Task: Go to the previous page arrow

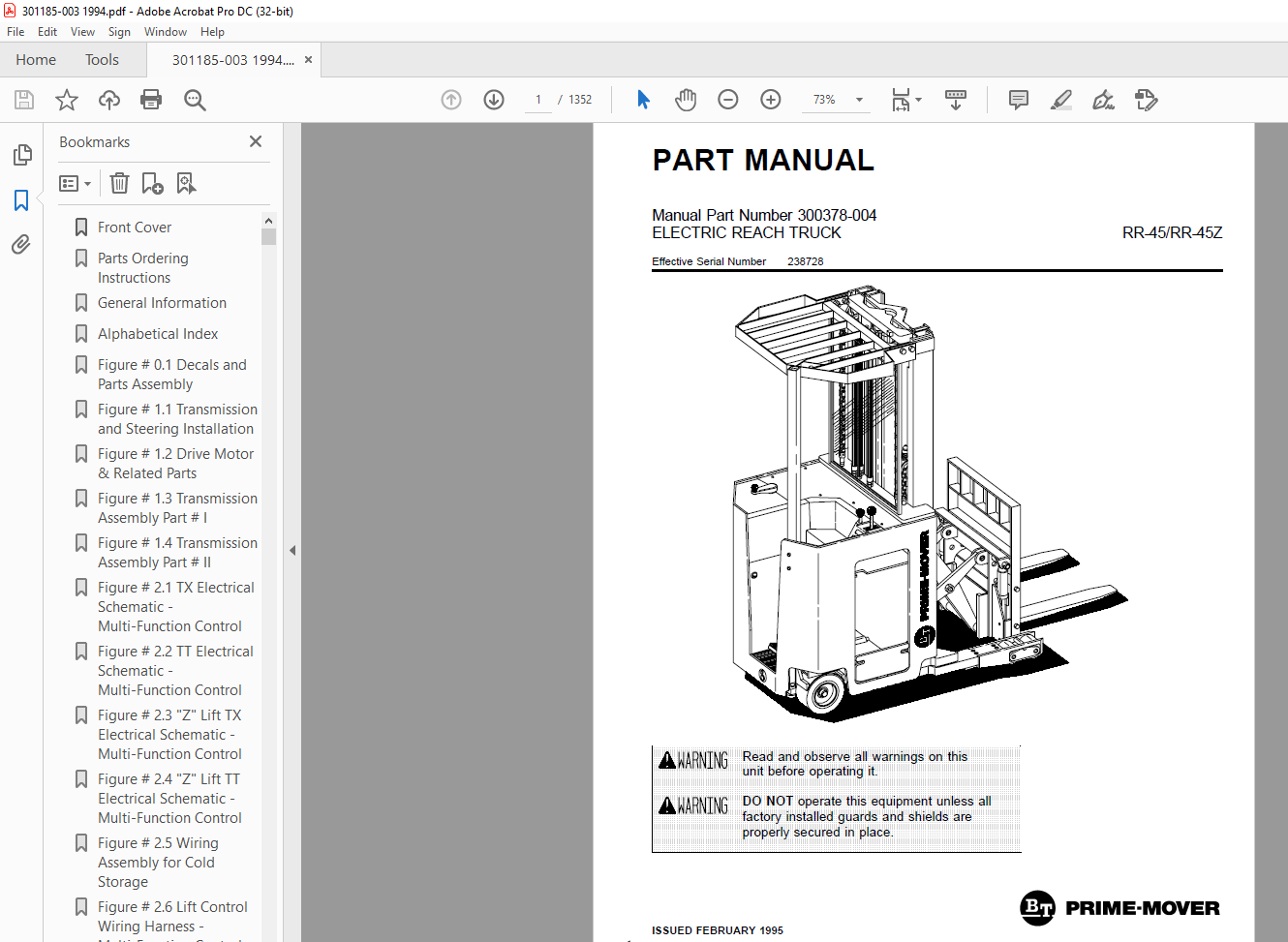Action: tap(451, 100)
